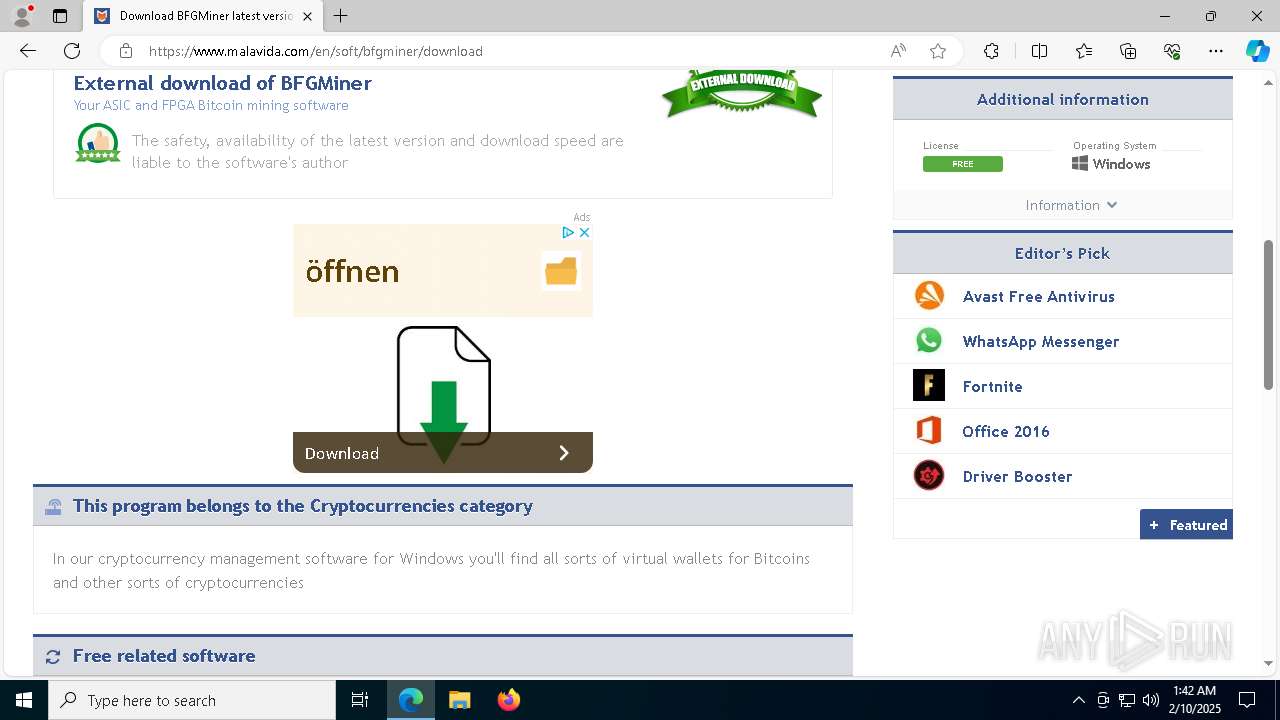Activate Read aloud icon
Screen dimensions: 1280x720
pos(898,51)
